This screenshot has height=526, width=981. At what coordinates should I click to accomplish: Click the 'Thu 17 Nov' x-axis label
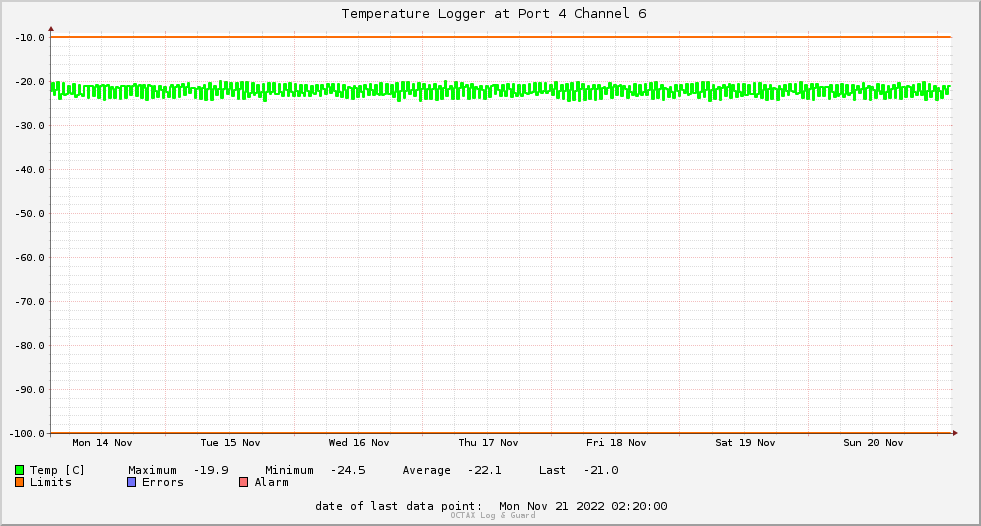coord(488,443)
